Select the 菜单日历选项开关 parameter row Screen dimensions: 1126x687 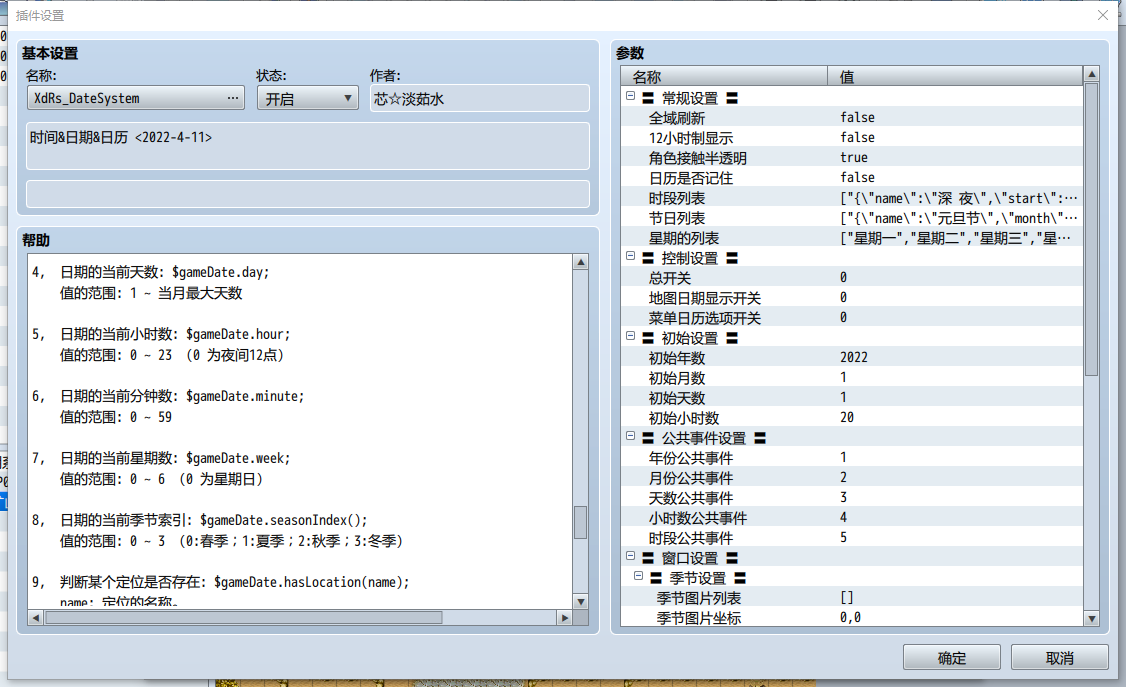tap(852, 318)
